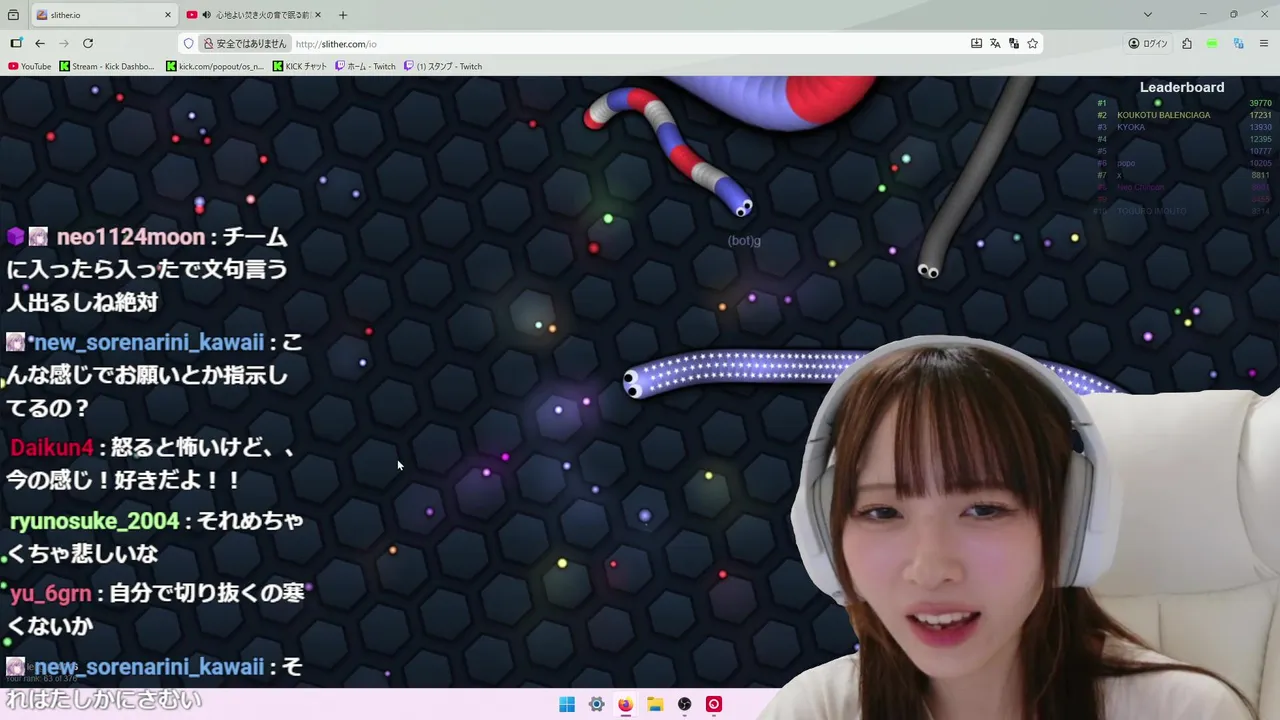This screenshot has height=720, width=1280.
Task: Open the Stream - Kick Dashboard bookmark
Action: (x=107, y=66)
